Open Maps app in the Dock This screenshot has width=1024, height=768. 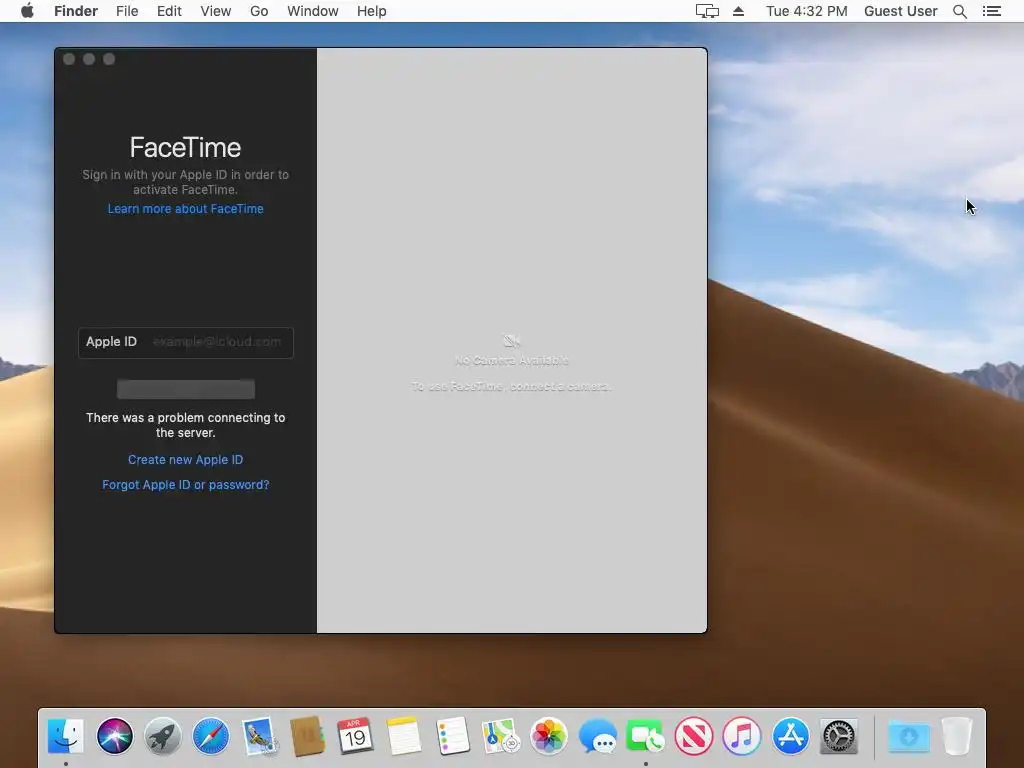click(500, 736)
